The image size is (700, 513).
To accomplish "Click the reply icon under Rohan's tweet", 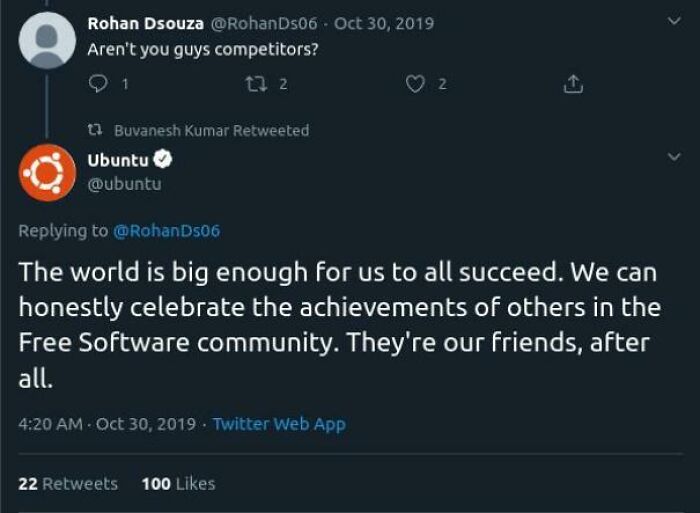I will [x=99, y=86].
